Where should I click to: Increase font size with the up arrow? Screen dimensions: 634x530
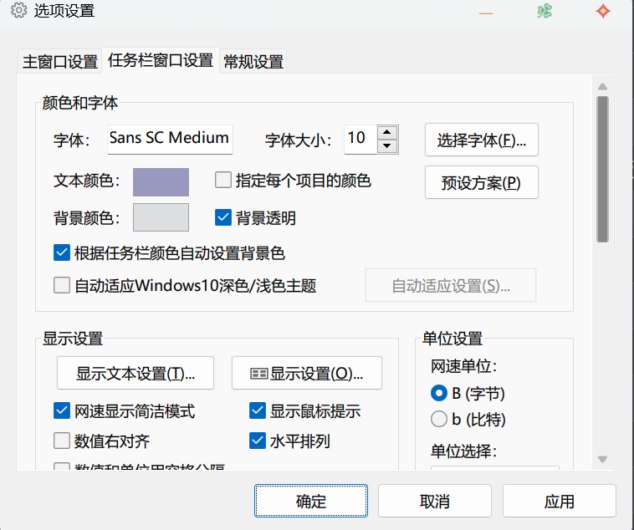tap(387, 132)
